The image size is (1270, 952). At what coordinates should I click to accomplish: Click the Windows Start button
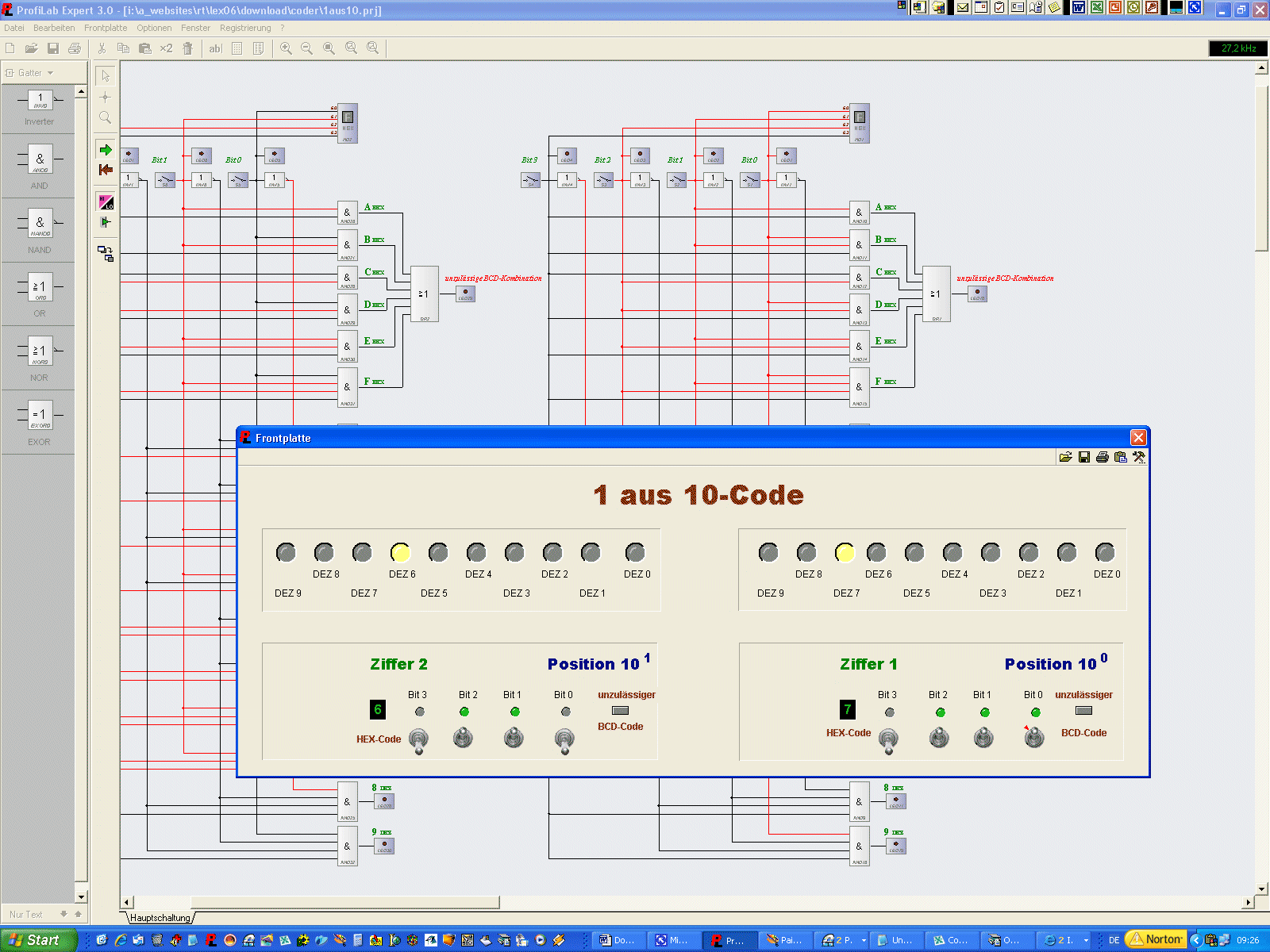tap(36, 940)
